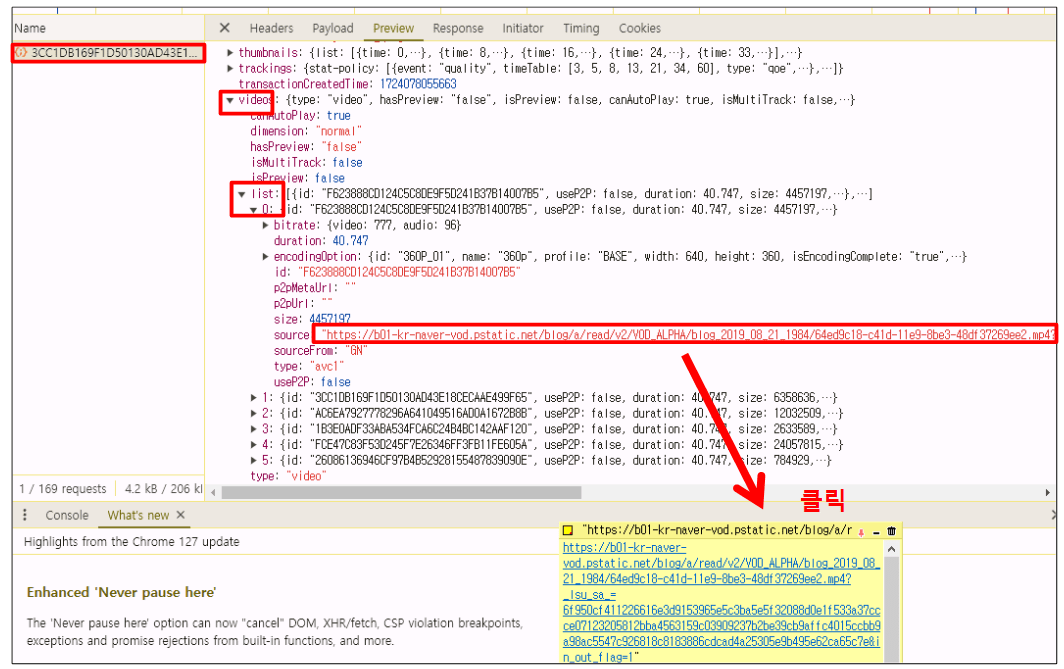
Task: Expand list item 2 with size 12032509
Action: (254, 413)
